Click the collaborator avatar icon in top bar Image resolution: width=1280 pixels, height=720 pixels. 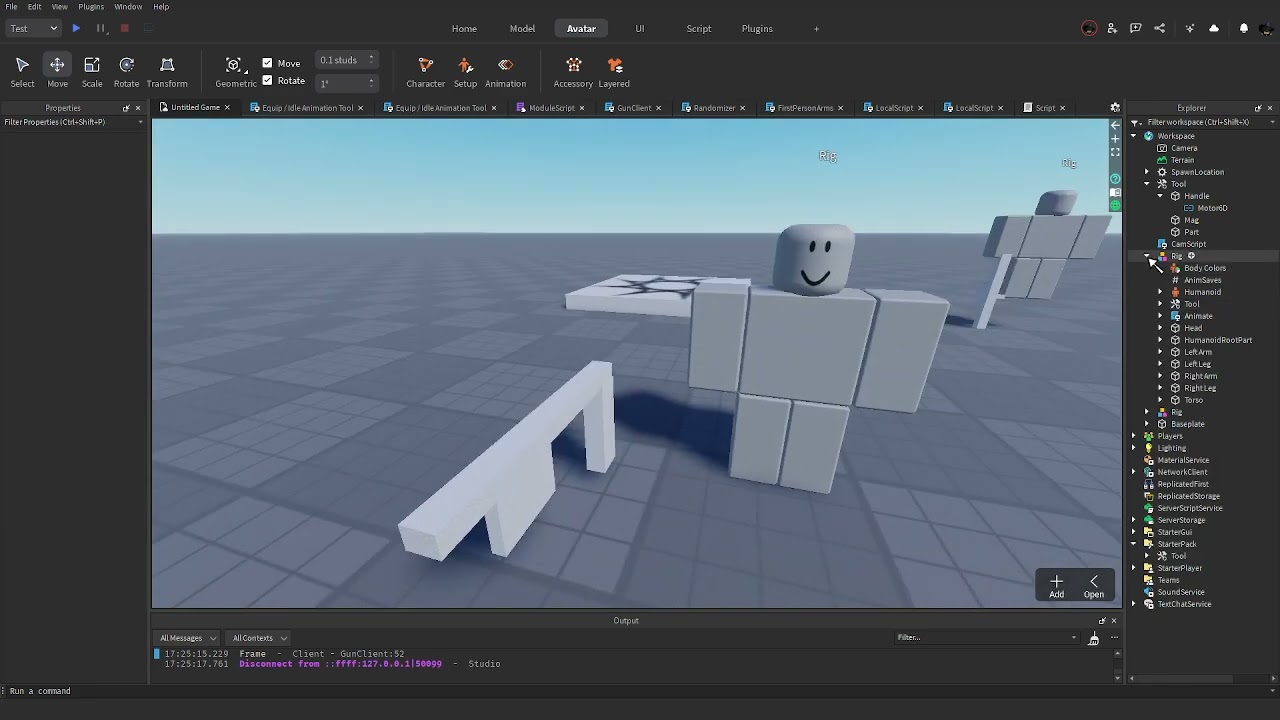pyautogui.click(x=1089, y=28)
